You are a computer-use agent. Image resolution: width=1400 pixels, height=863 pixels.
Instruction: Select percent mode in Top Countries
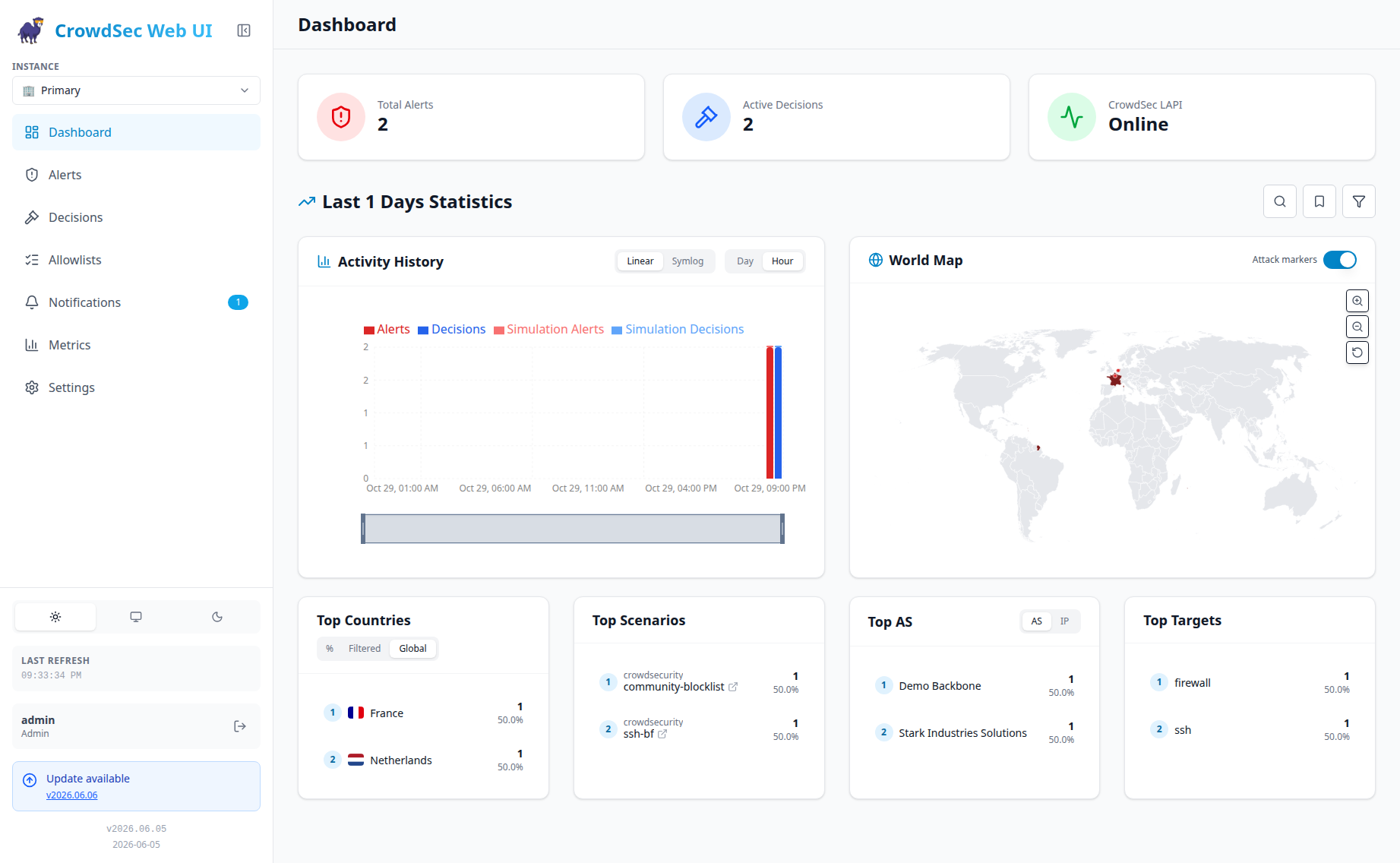tap(330, 649)
